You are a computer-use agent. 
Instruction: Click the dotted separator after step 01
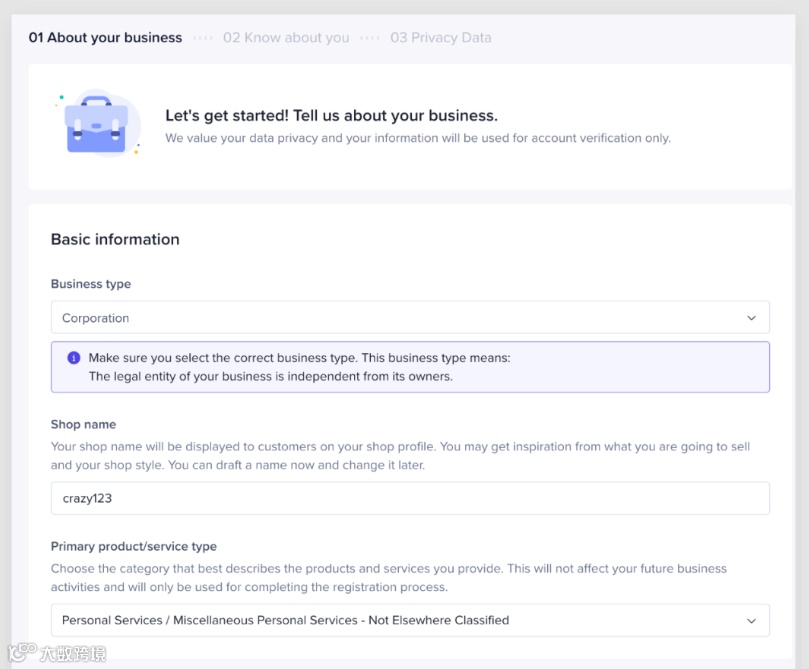point(203,38)
